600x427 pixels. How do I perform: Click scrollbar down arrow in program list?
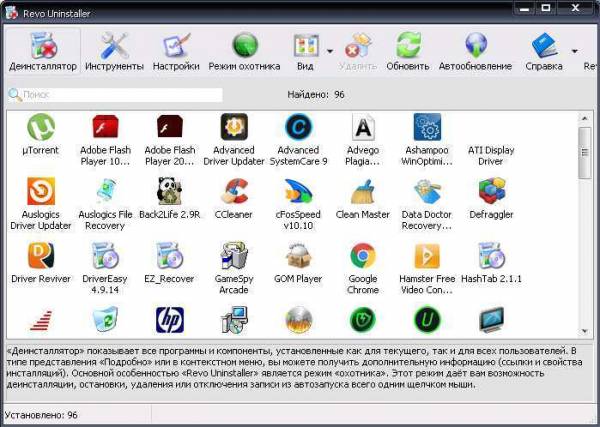tap(585, 331)
